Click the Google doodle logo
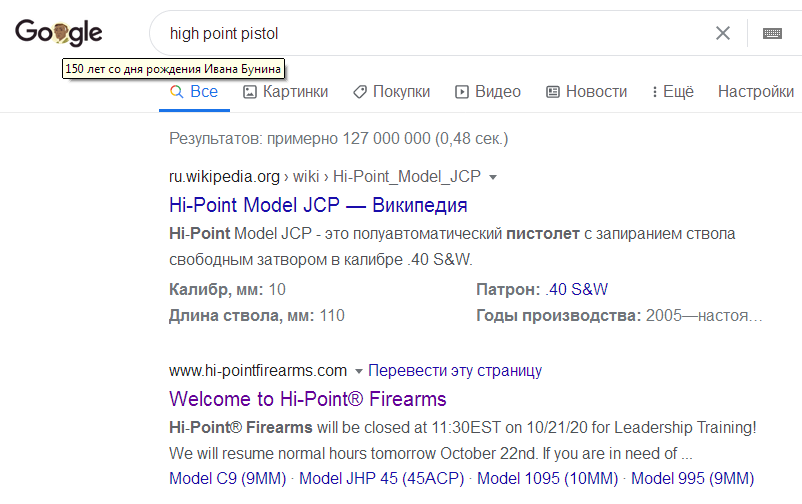Image resolution: width=802 pixels, height=504 pixels. click(x=58, y=33)
